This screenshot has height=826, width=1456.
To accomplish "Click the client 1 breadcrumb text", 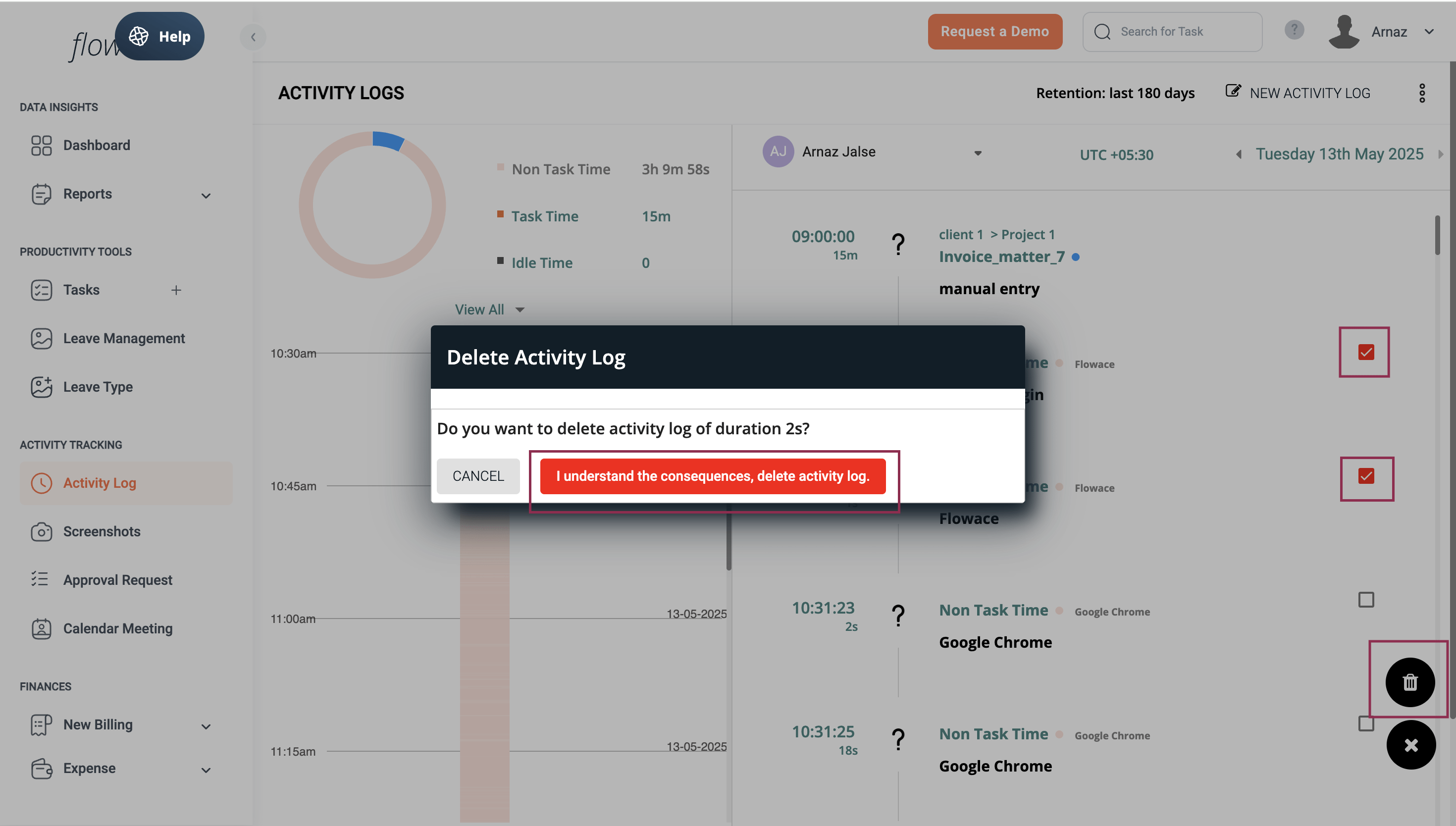I will click(x=960, y=235).
